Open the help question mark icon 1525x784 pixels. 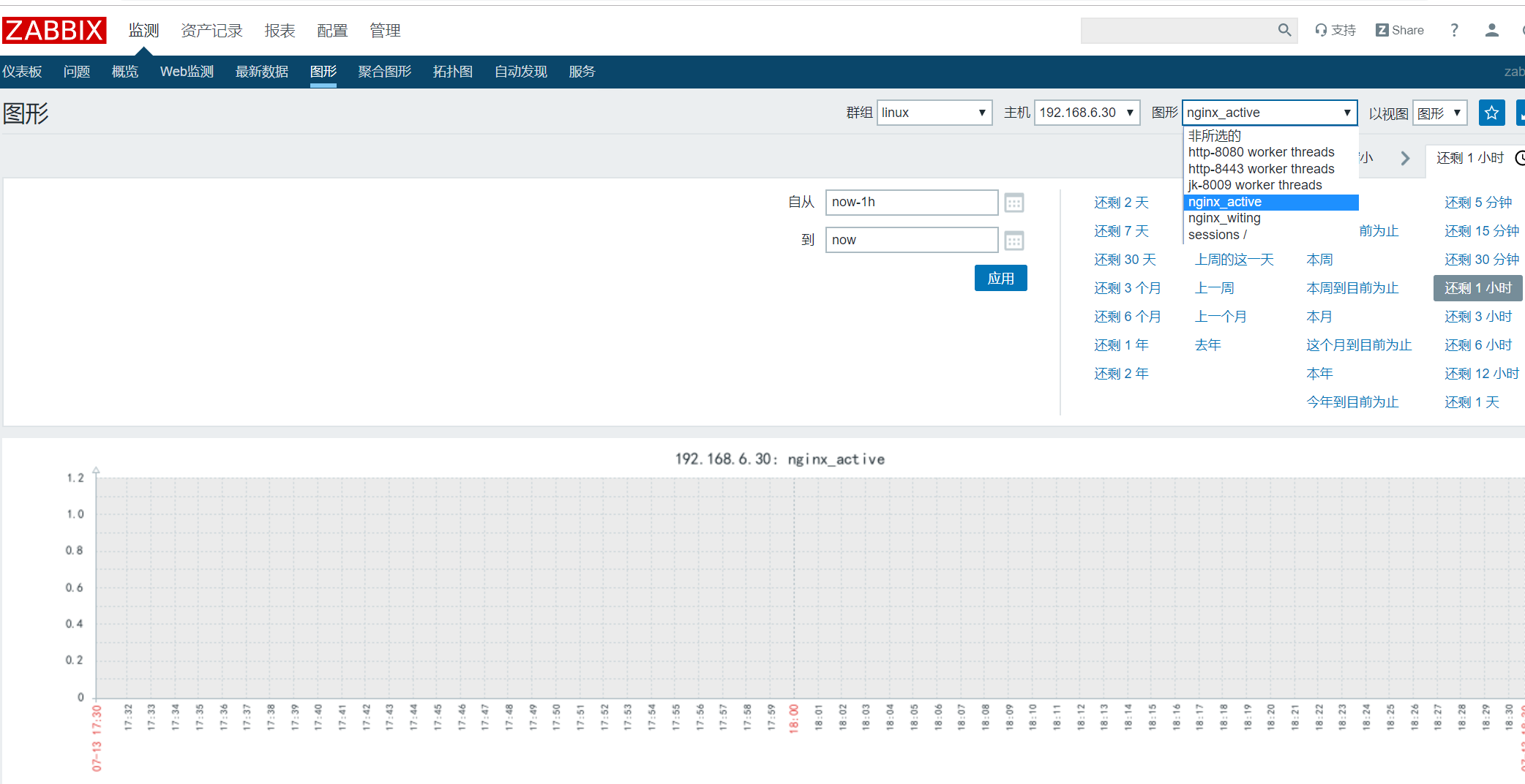(x=1454, y=30)
